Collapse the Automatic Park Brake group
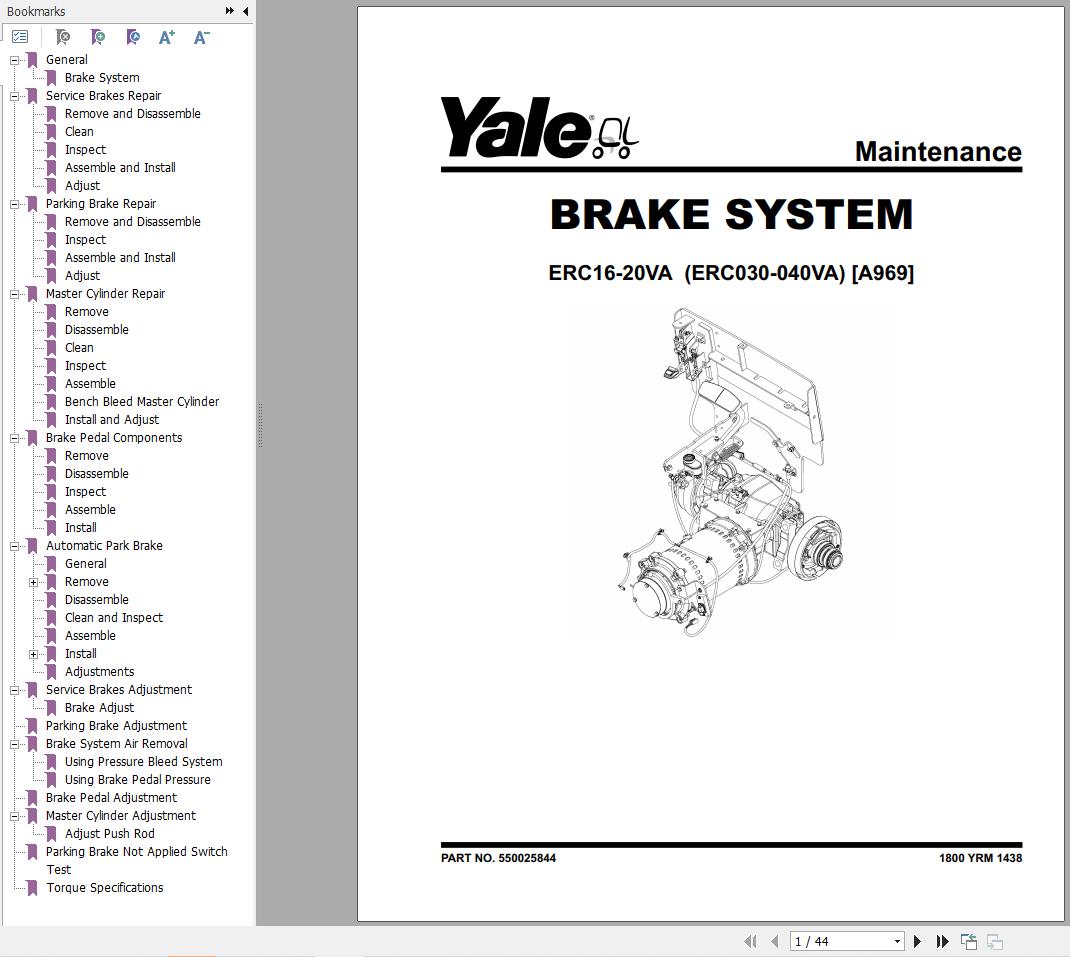 pyautogui.click(x=14, y=546)
